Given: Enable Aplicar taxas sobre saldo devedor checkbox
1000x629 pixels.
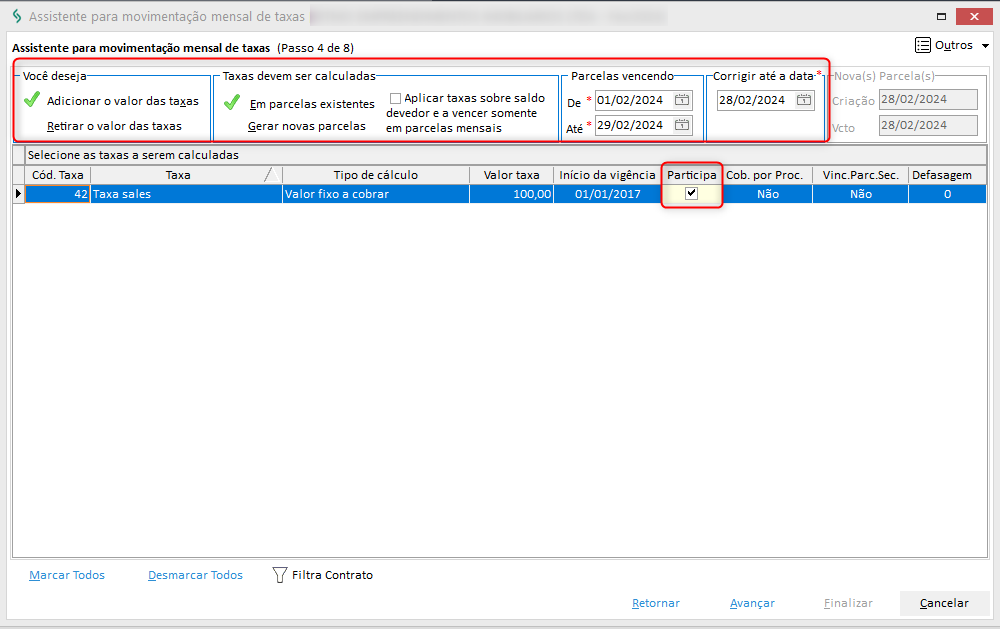Looking at the screenshot, I should (x=395, y=98).
